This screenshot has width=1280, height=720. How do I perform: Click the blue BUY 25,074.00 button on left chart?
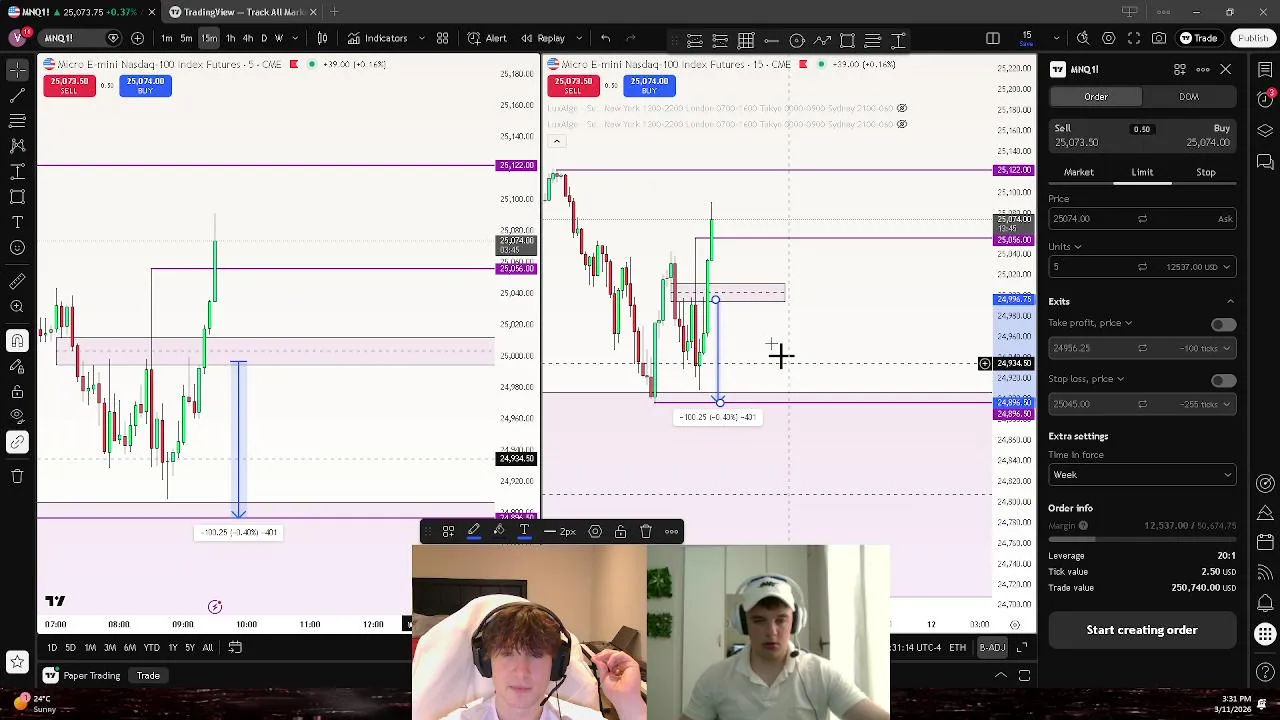point(145,86)
